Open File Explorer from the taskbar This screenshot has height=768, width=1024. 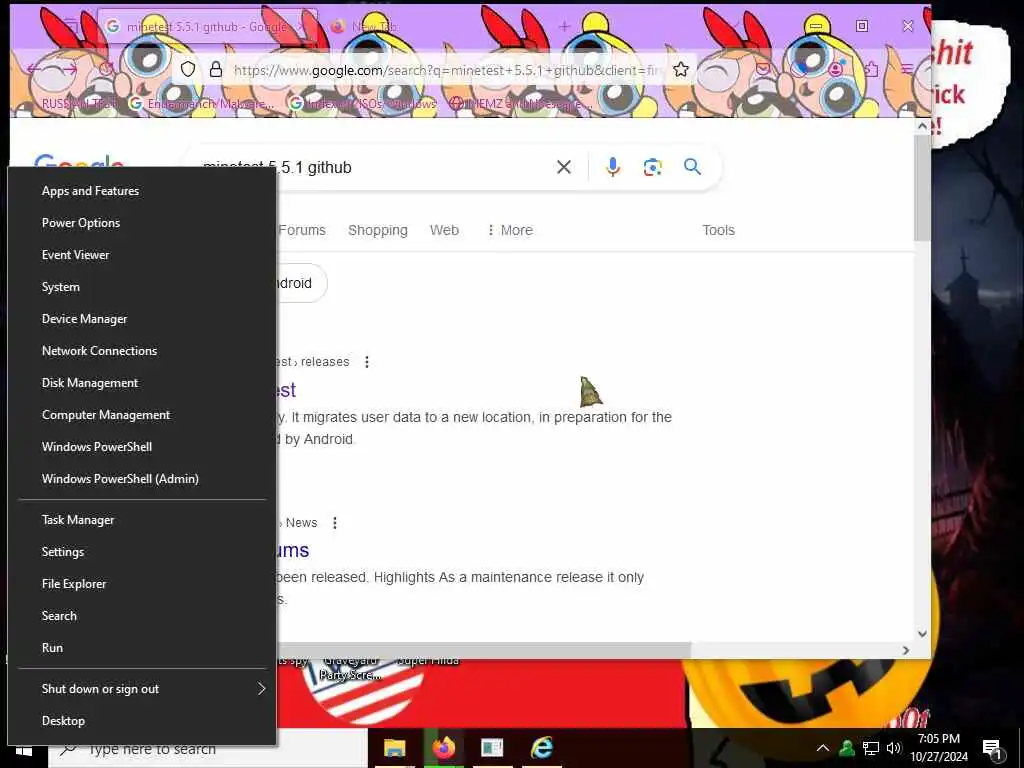[x=394, y=748]
